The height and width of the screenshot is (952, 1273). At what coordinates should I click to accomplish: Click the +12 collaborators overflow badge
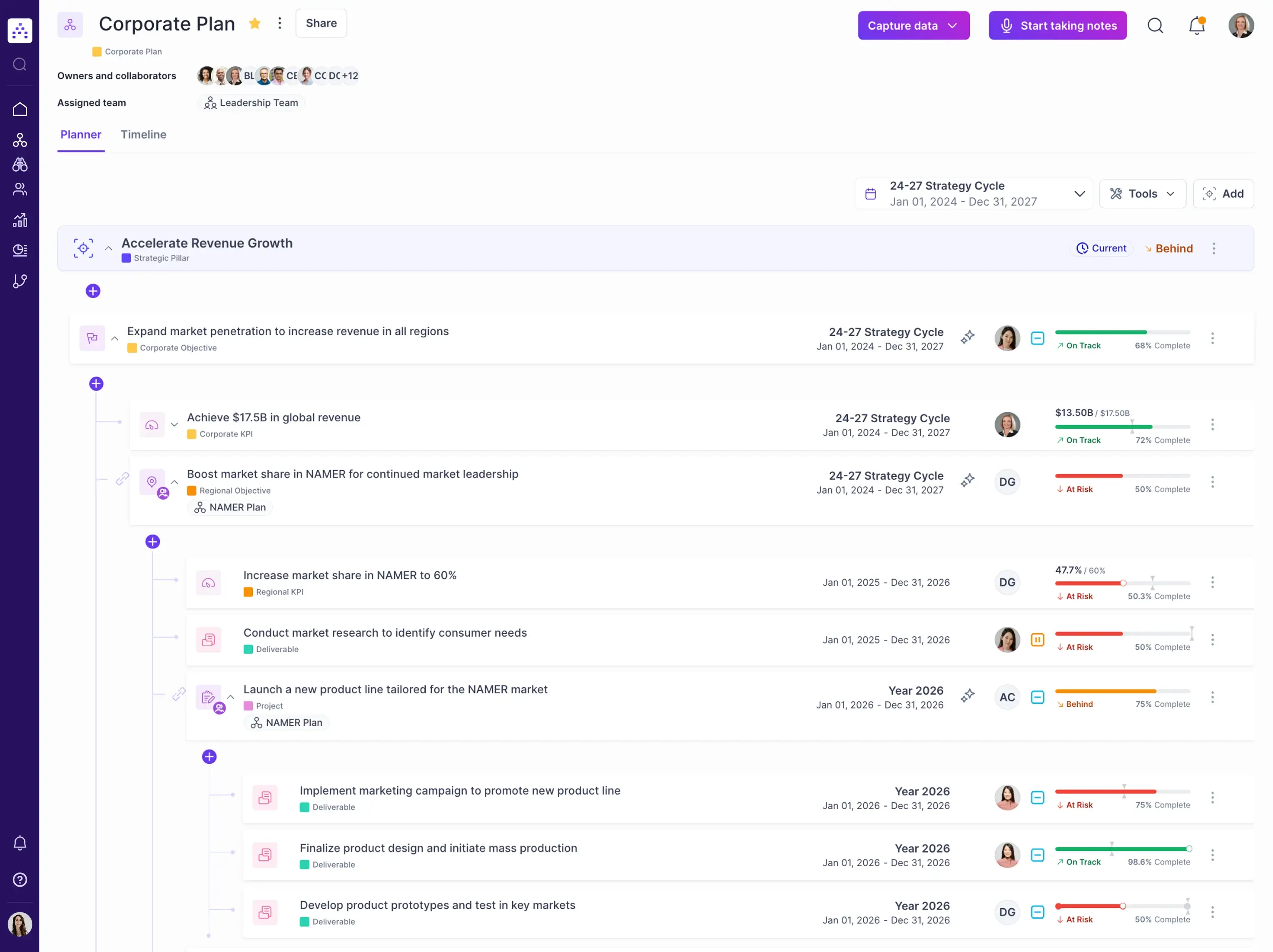(350, 75)
